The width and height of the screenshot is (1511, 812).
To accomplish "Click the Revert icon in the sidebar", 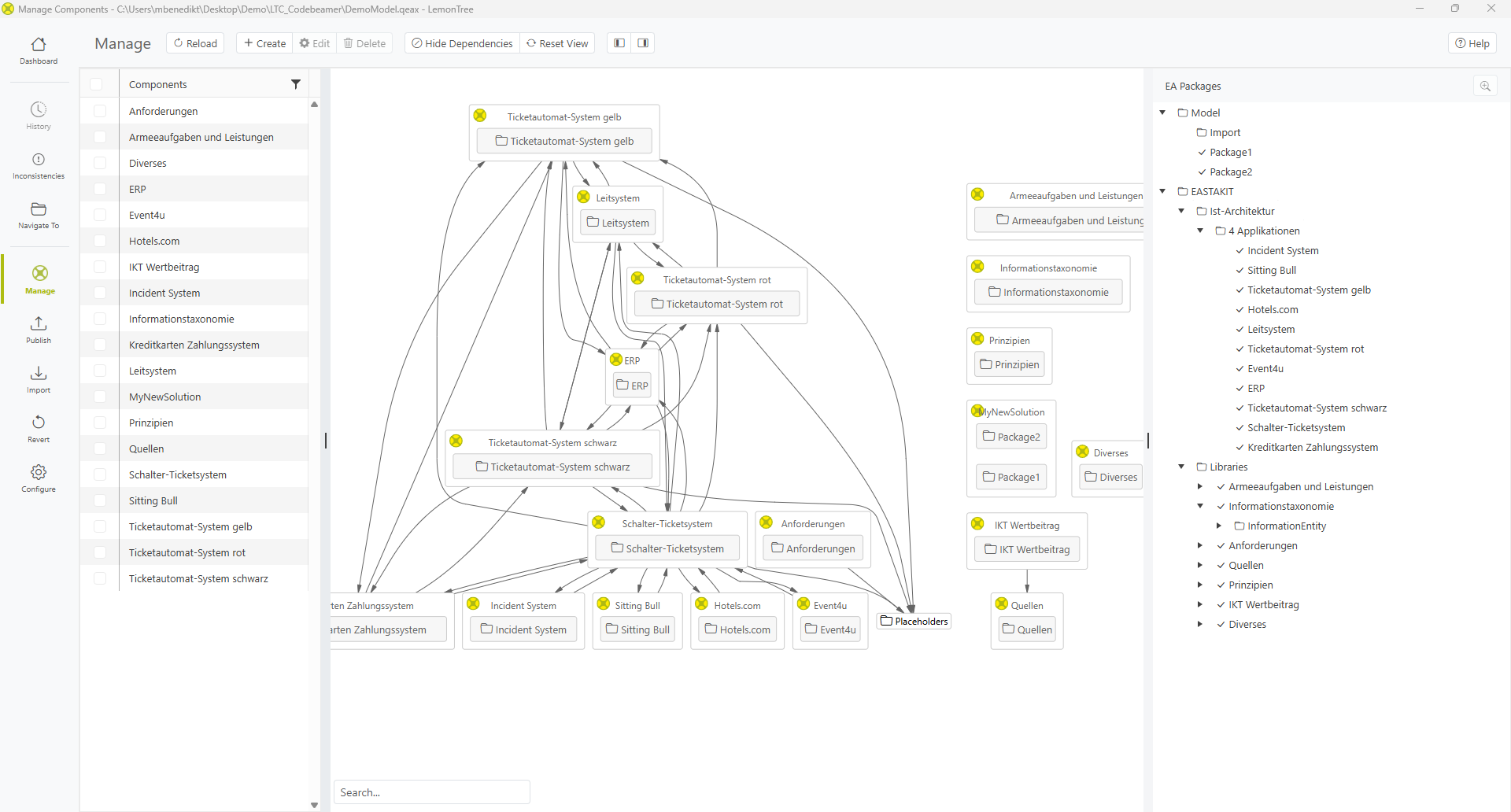I will (39, 429).
